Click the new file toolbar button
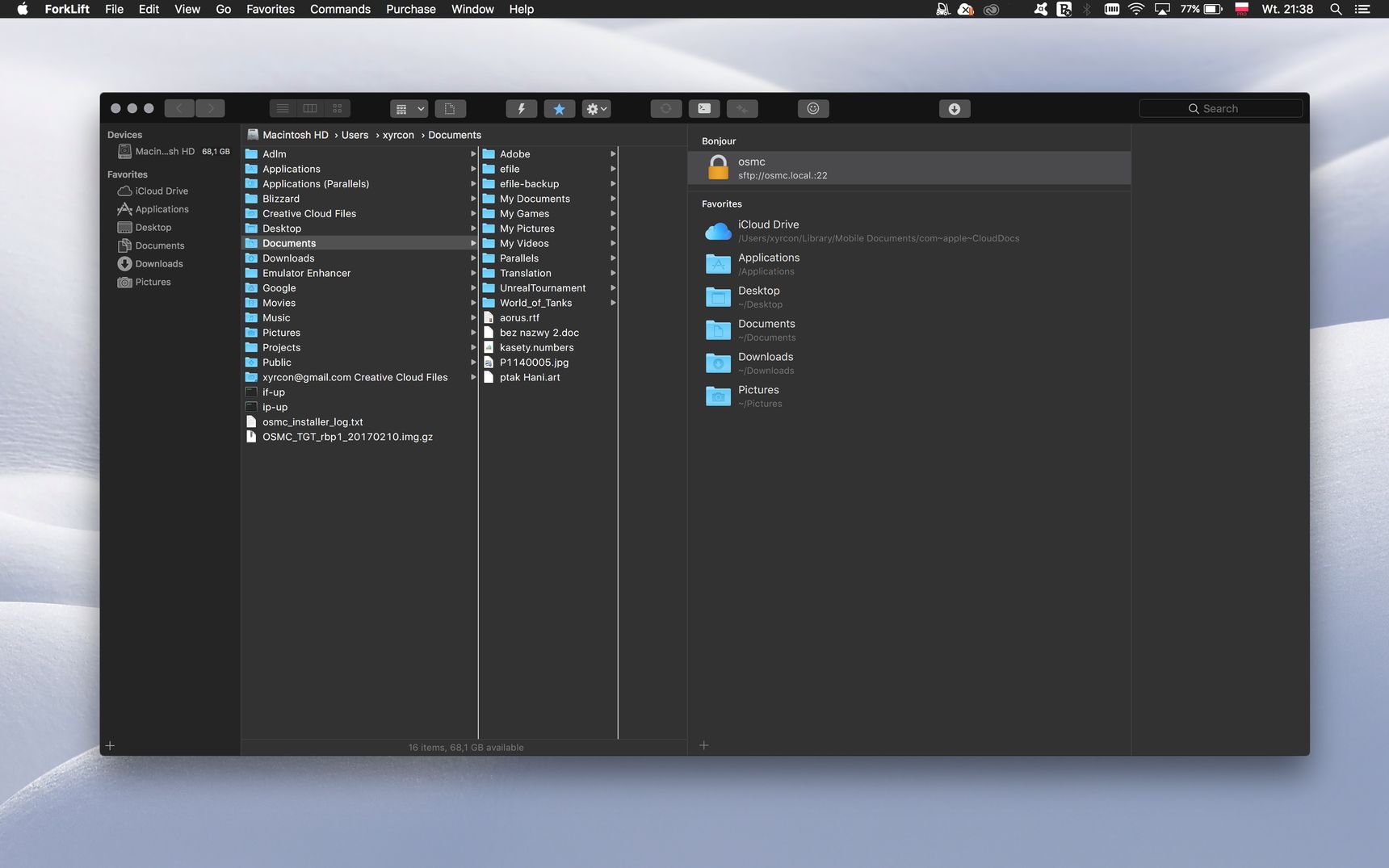This screenshot has width=1389, height=868. point(450,108)
